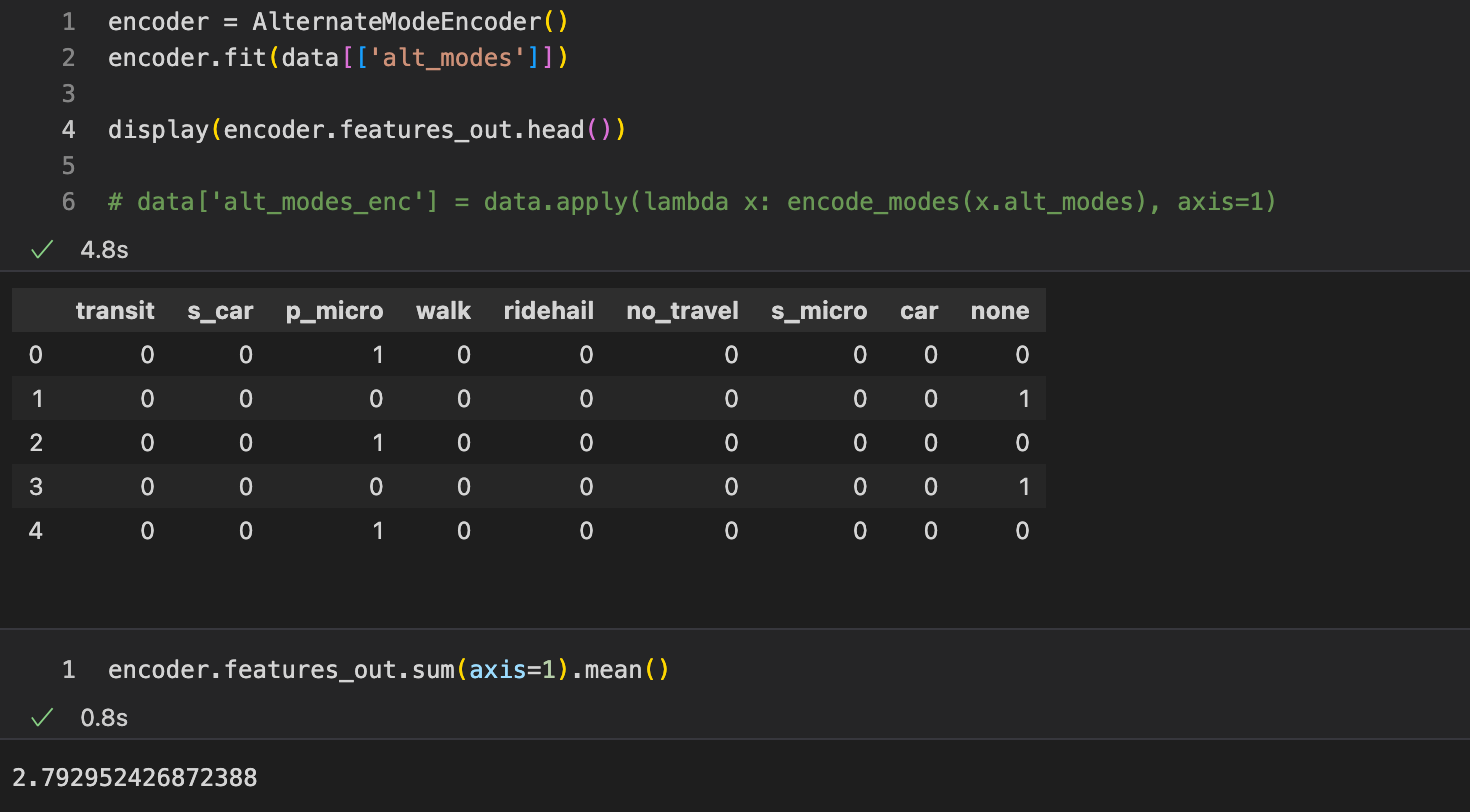Select the transit column header
This screenshot has height=812, width=1470.
click(x=115, y=310)
